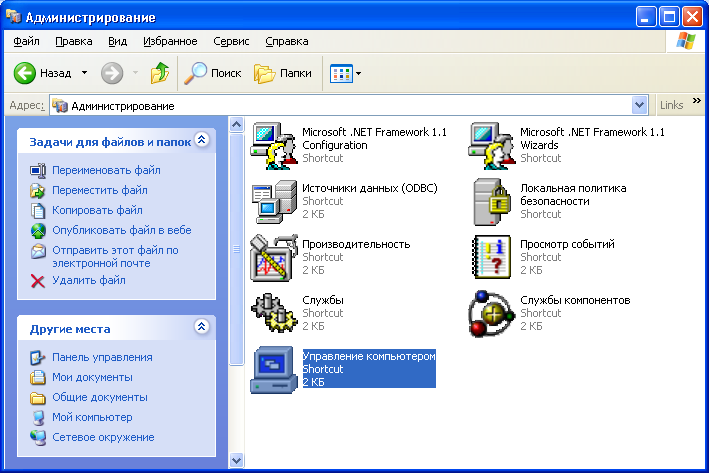Screen dimensions: 709x473
Task: Open the Сетевое окружение link
Action: click(x=103, y=437)
